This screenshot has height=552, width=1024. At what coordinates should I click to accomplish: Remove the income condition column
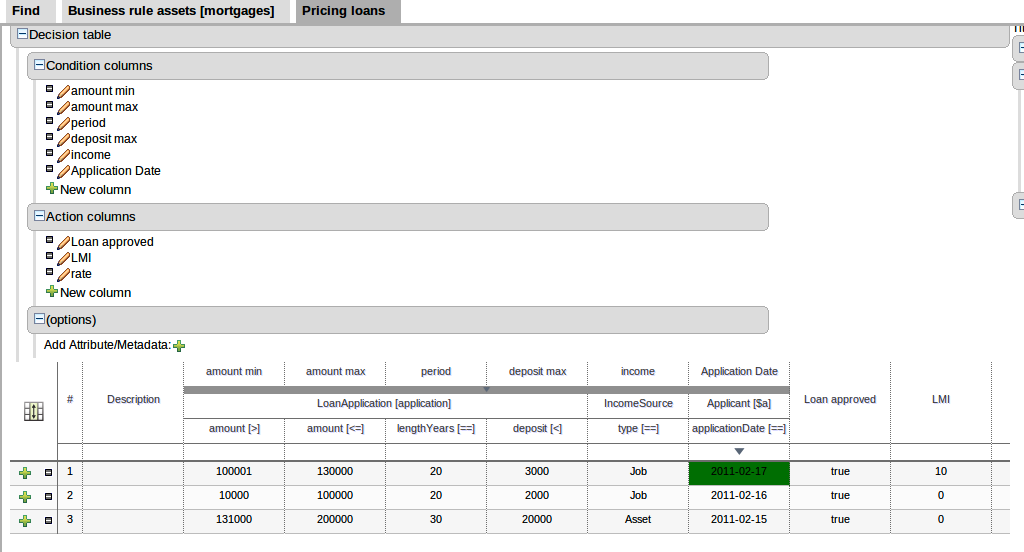tap(49, 153)
